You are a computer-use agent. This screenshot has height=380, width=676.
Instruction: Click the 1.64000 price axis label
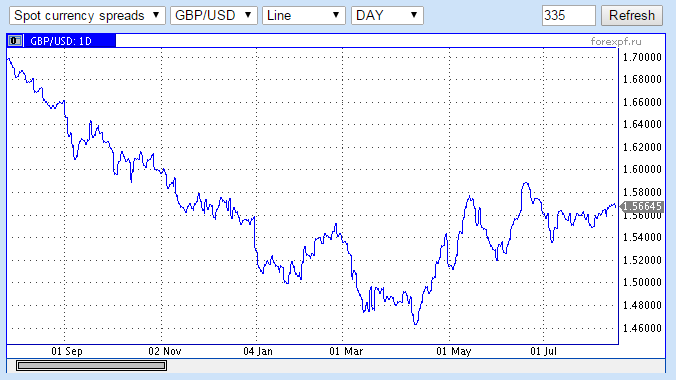(x=642, y=124)
